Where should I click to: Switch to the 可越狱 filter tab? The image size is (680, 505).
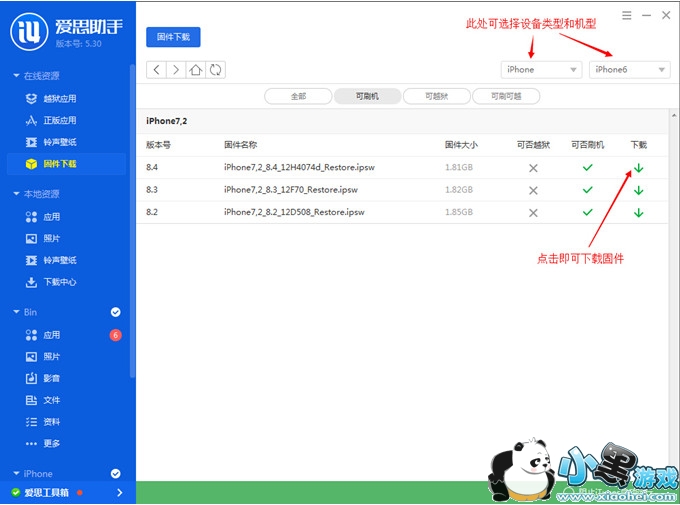coord(436,96)
